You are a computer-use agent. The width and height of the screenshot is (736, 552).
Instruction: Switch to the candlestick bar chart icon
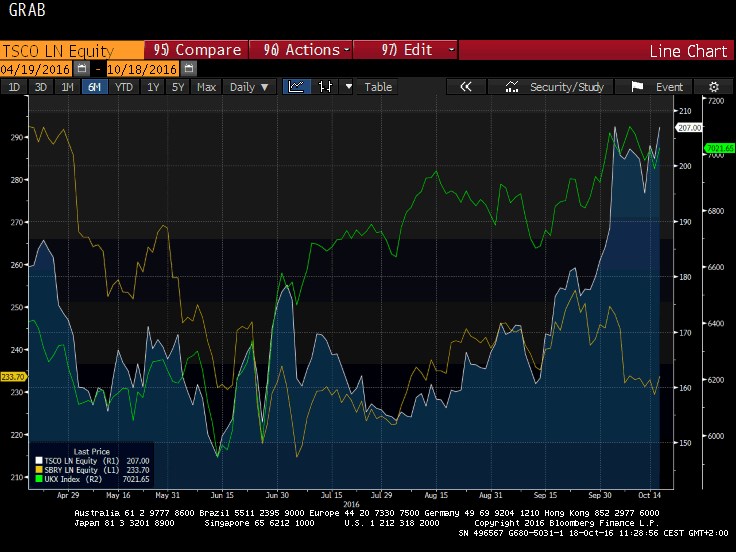324,87
